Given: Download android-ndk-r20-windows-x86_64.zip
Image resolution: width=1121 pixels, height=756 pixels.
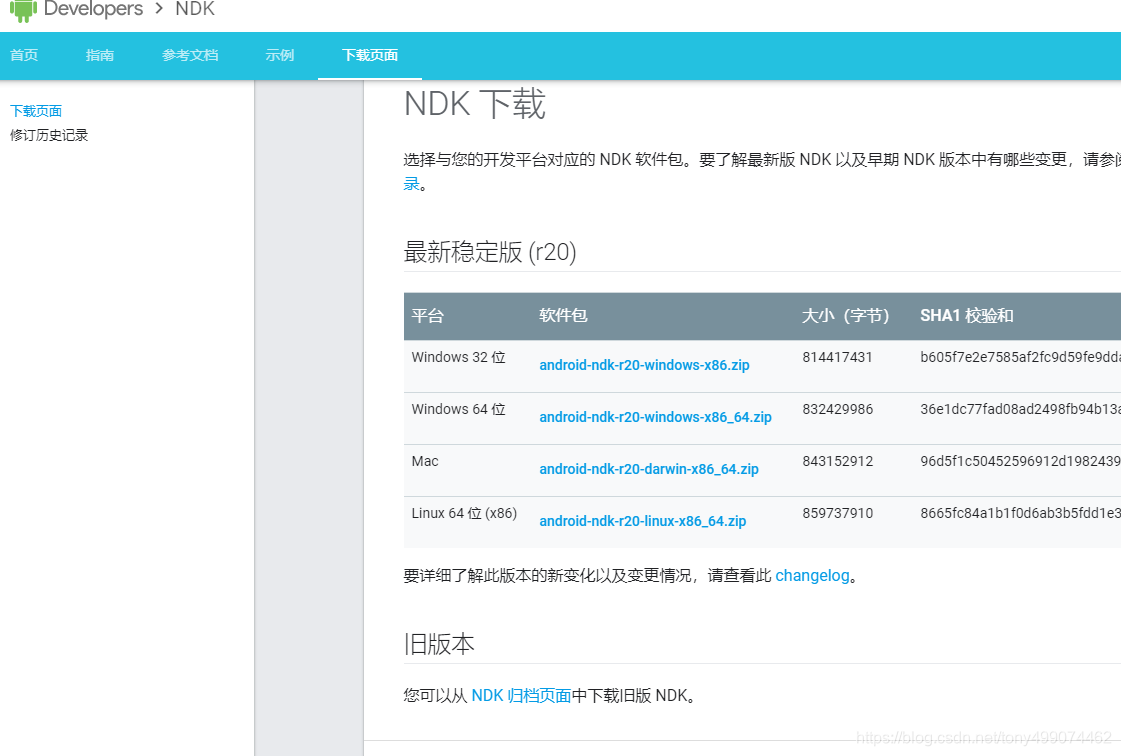Looking at the screenshot, I should click(656, 417).
